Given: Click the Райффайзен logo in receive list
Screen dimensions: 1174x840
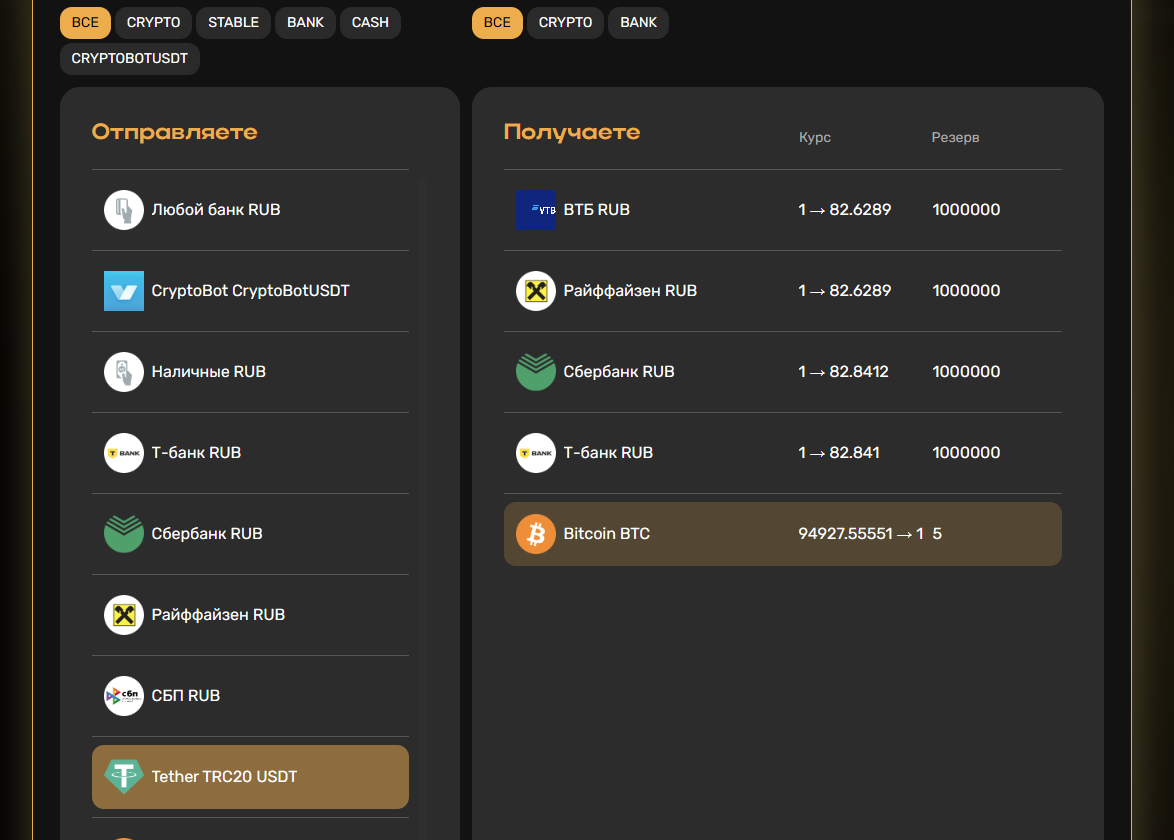Looking at the screenshot, I should pyautogui.click(x=536, y=290).
